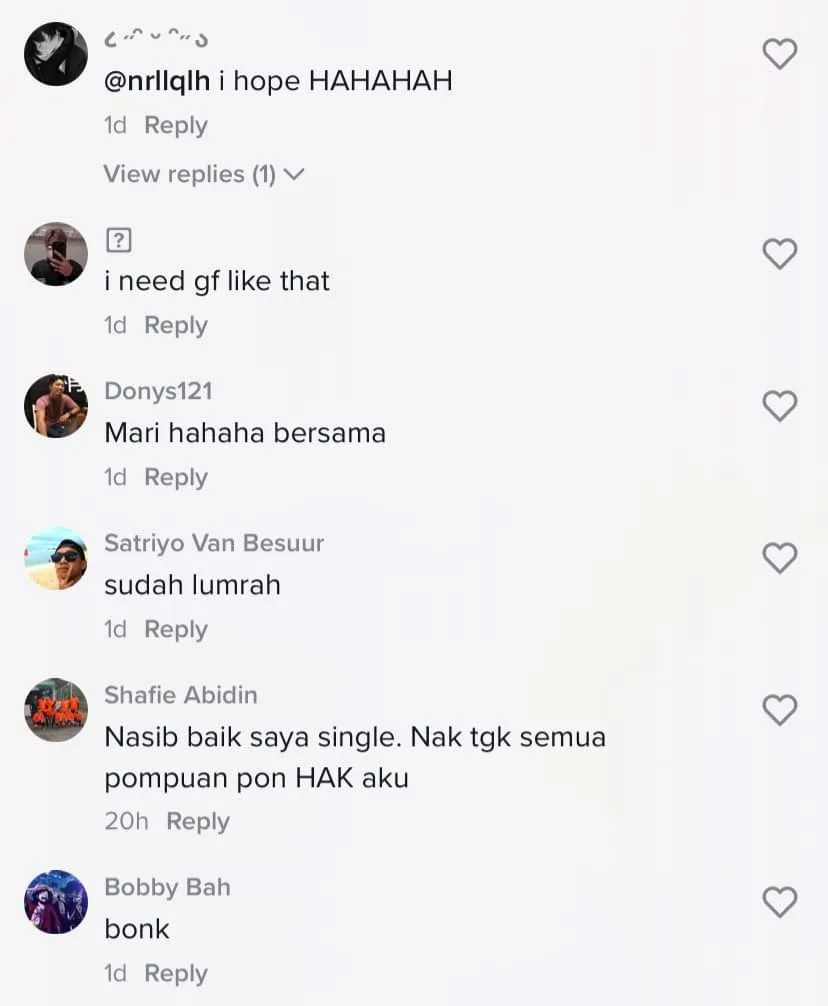Open Bobby Bah username
This screenshot has height=1006, width=828.
[x=167, y=887]
